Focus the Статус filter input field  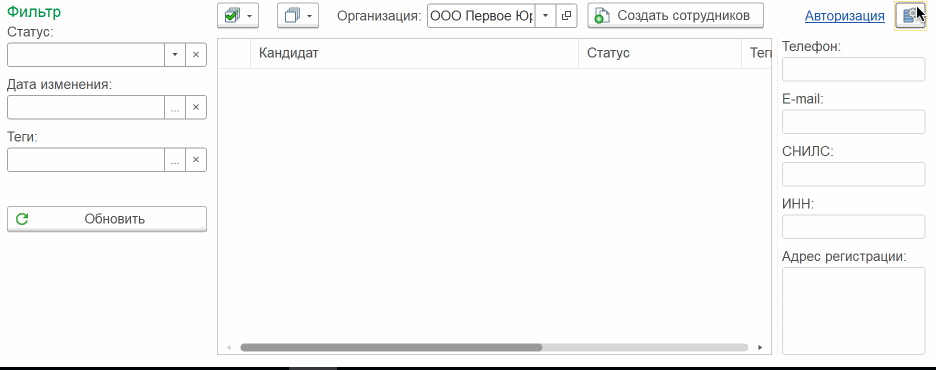[x=86, y=54]
